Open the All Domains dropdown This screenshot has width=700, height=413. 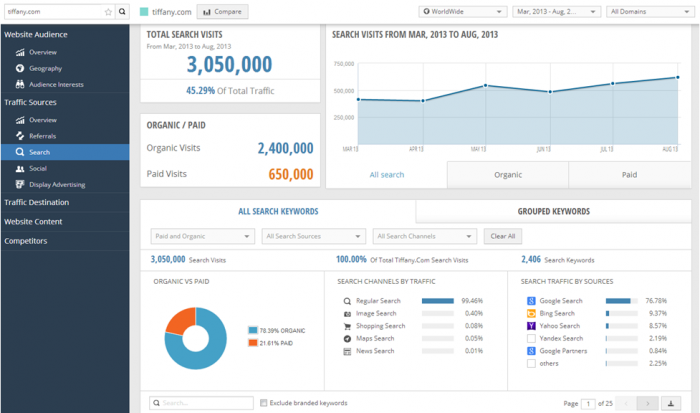click(x=650, y=12)
